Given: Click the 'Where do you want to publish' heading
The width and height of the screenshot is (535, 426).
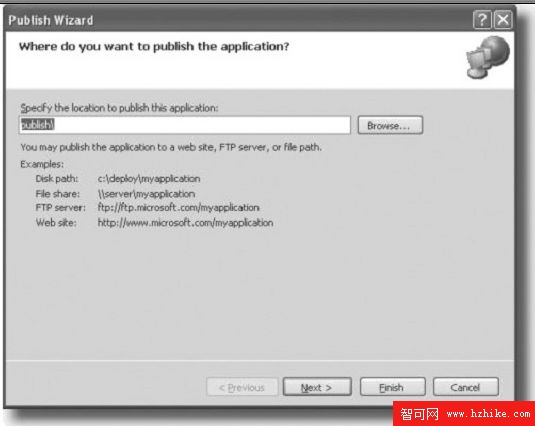Looking at the screenshot, I should tap(154, 46).
